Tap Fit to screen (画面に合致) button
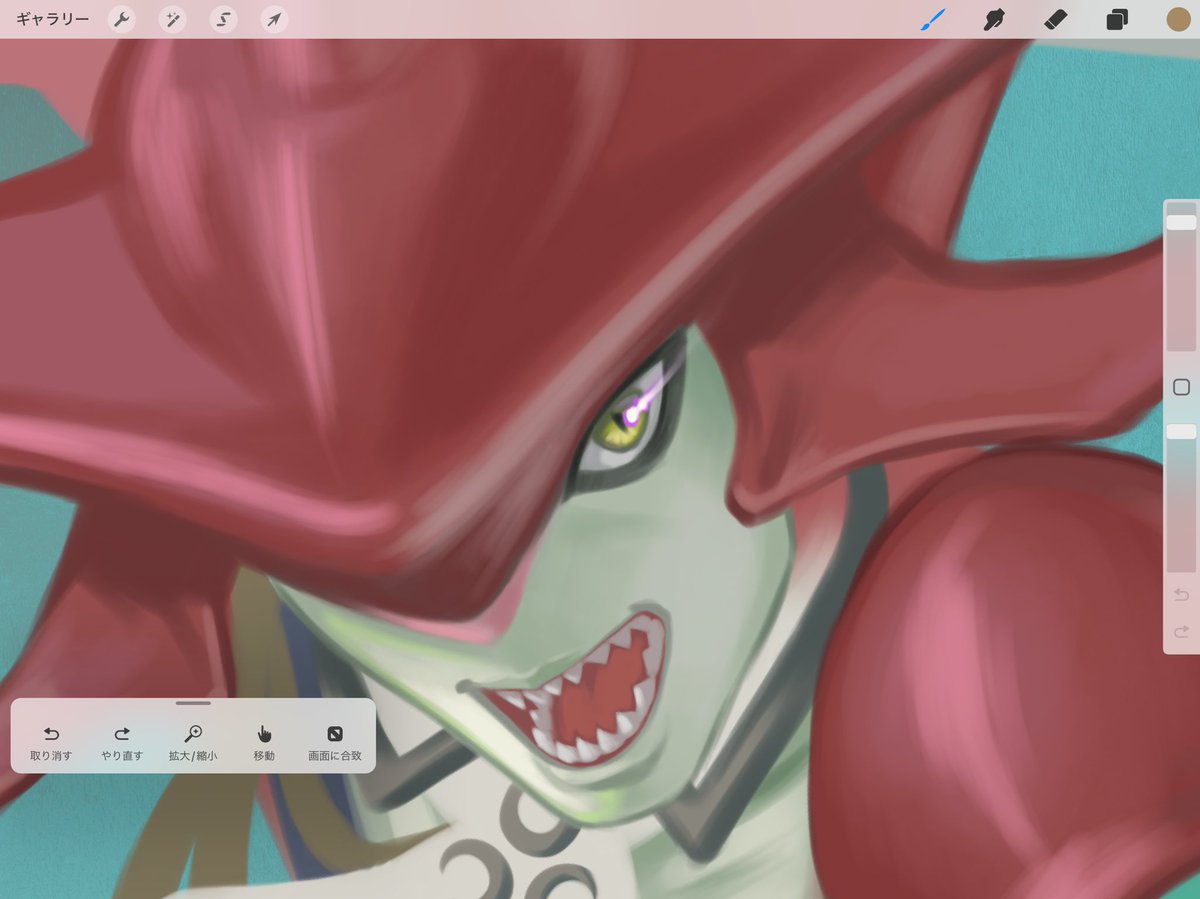The height and width of the screenshot is (899, 1200). [335, 743]
